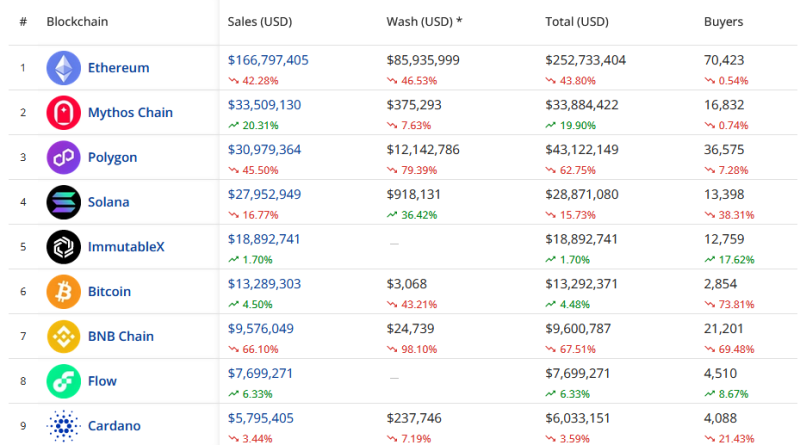Click the Ethereum logo icon
This screenshot has height=445, width=800.
(x=63, y=68)
